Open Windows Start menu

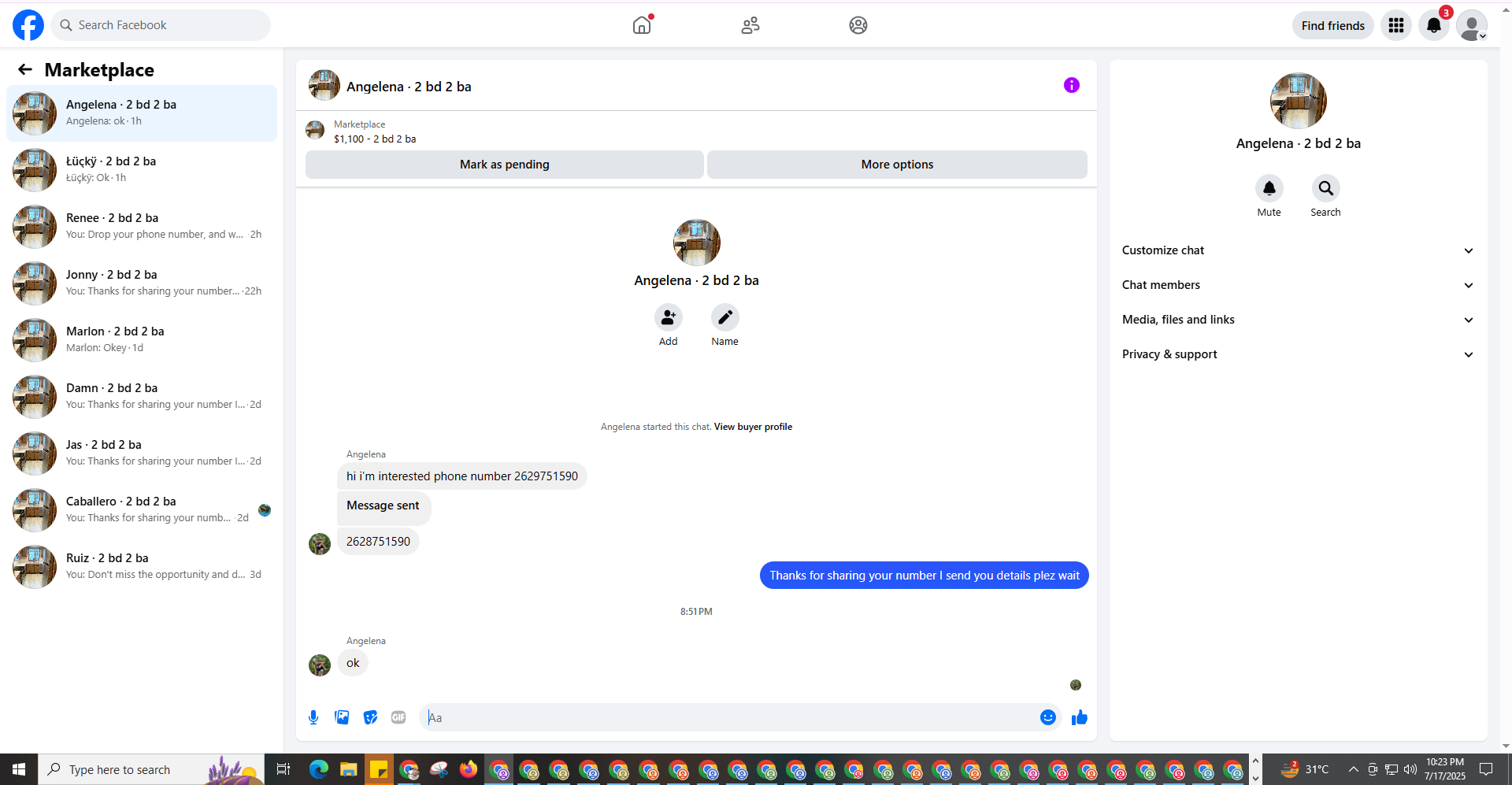[19, 769]
